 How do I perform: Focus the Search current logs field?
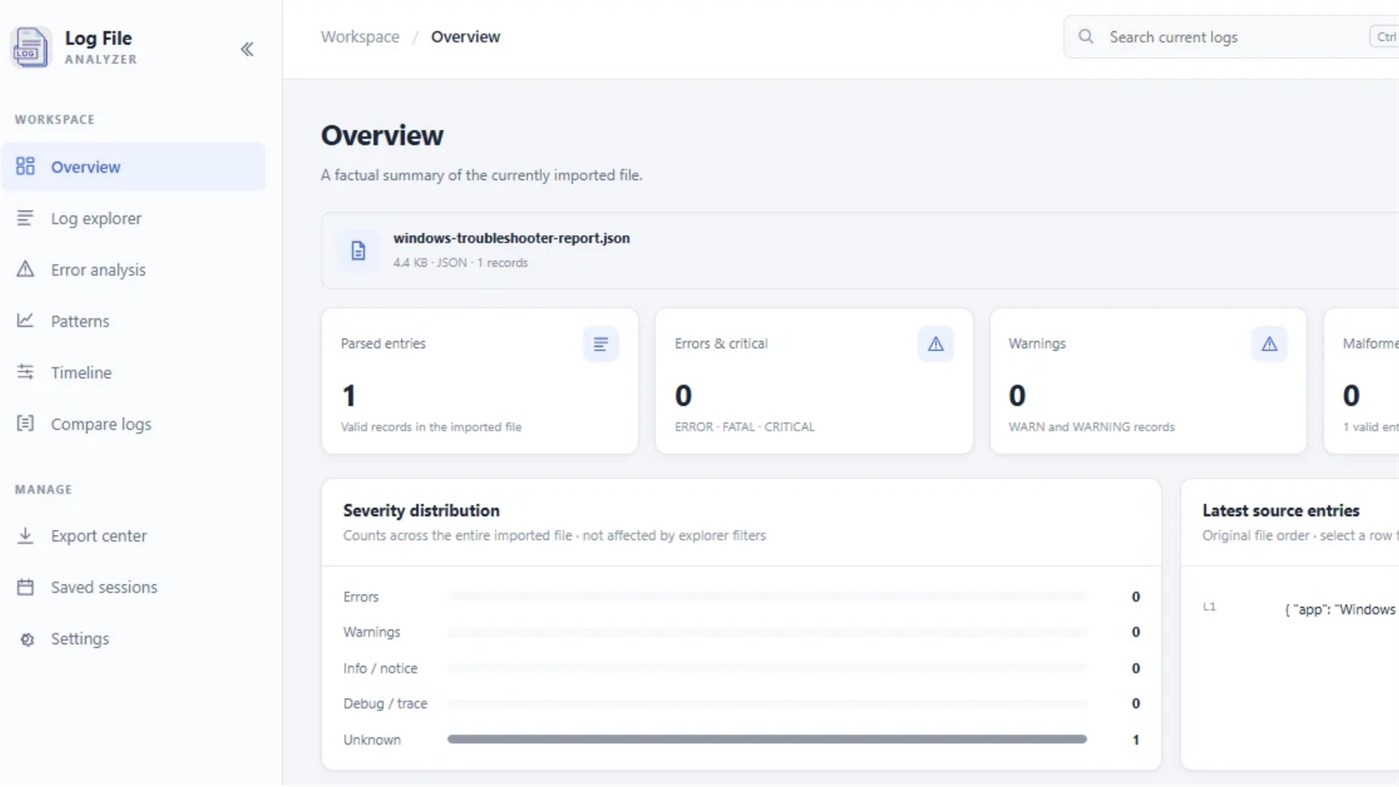[x=1231, y=37]
